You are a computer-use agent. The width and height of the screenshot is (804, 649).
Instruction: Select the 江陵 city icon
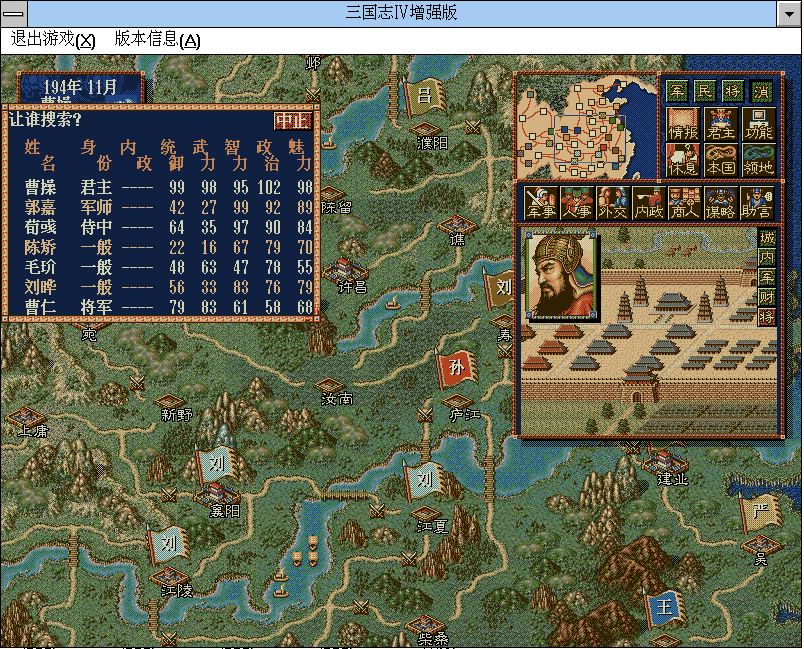[169, 576]
